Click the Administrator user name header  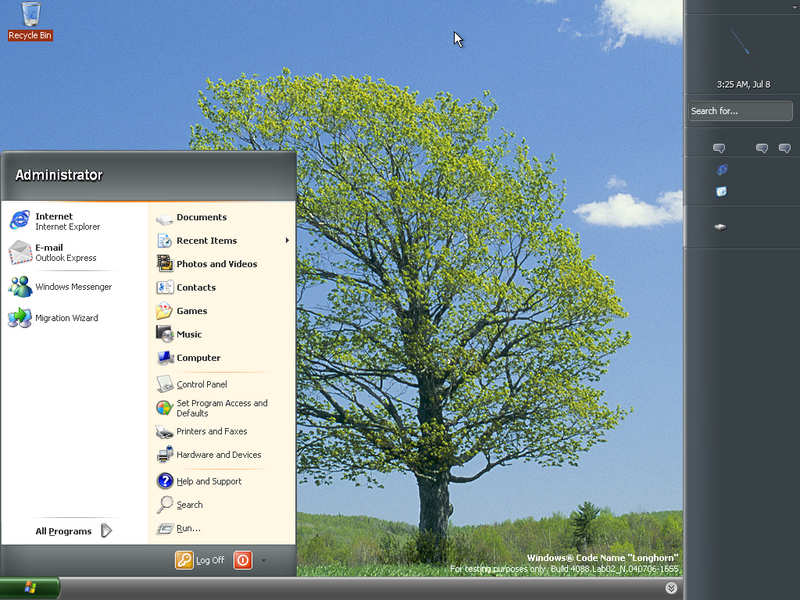coord(59,175)
